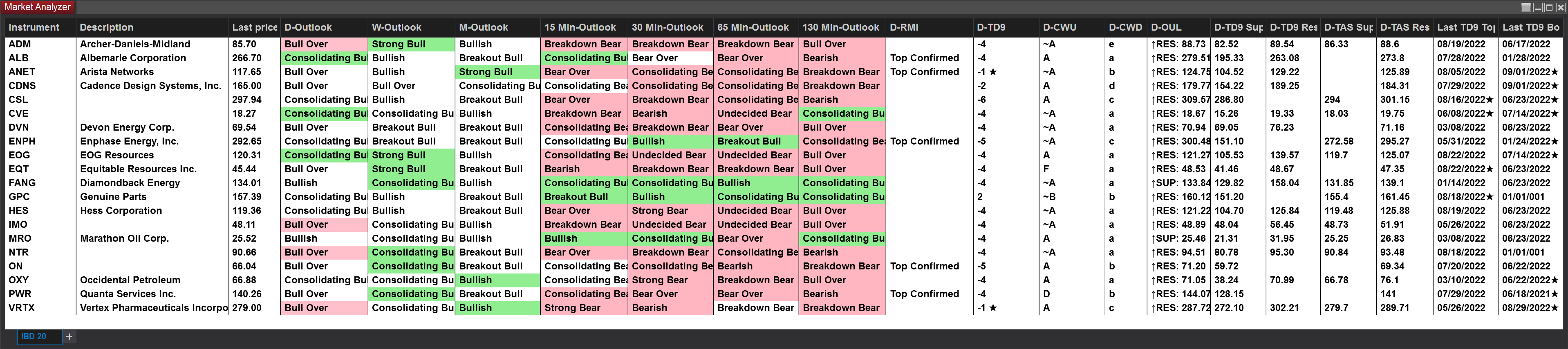Click the M-Outlook column header

[497, 27]
